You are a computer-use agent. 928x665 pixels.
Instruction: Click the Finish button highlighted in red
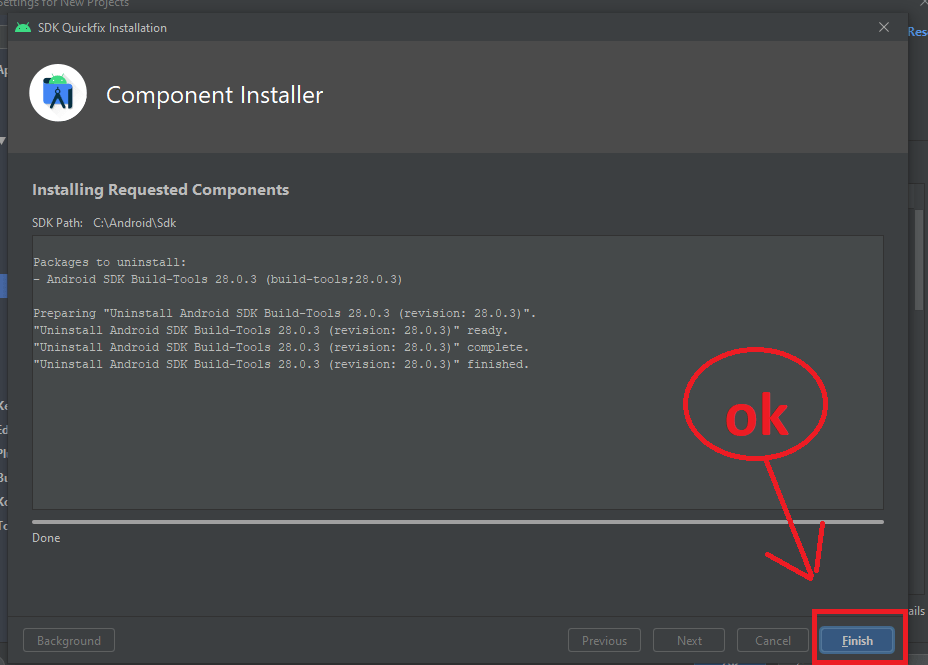(x=856, y=640)
